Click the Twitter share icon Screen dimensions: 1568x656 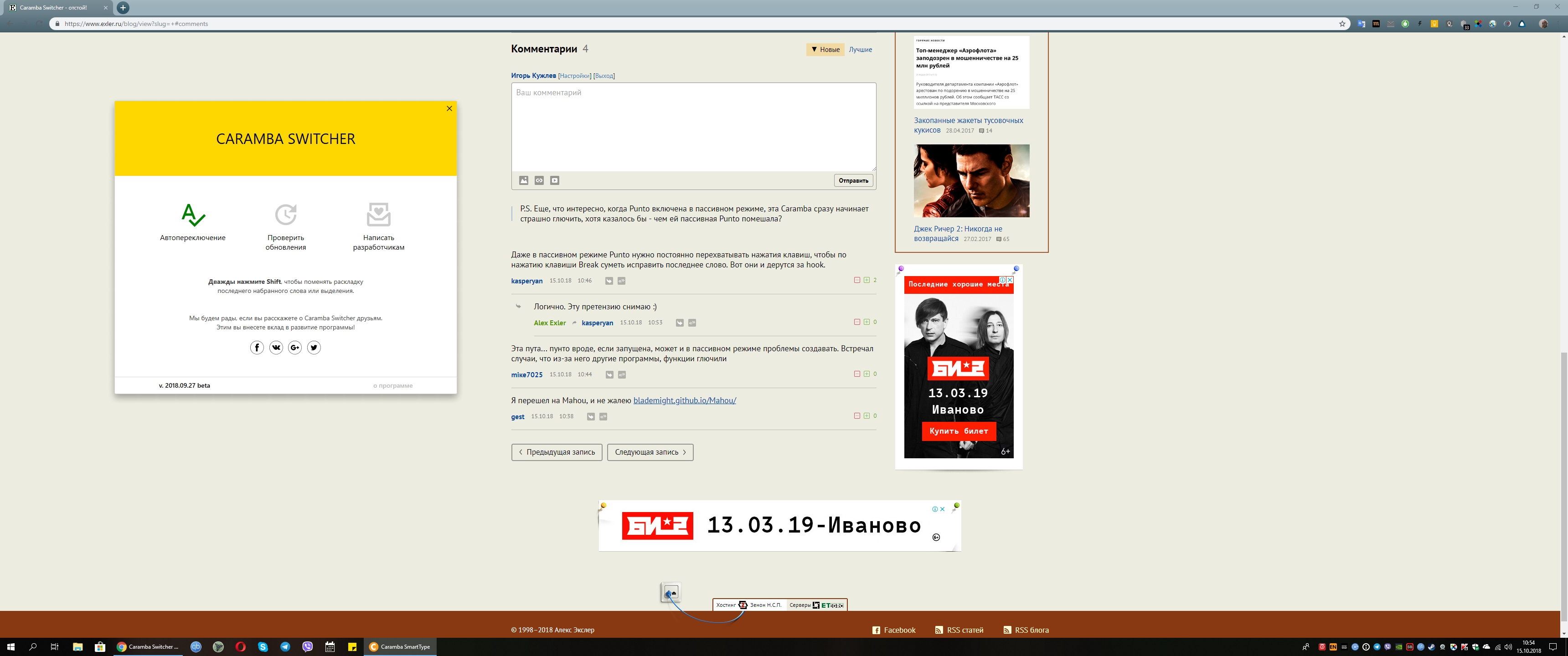tap(314, 348)
